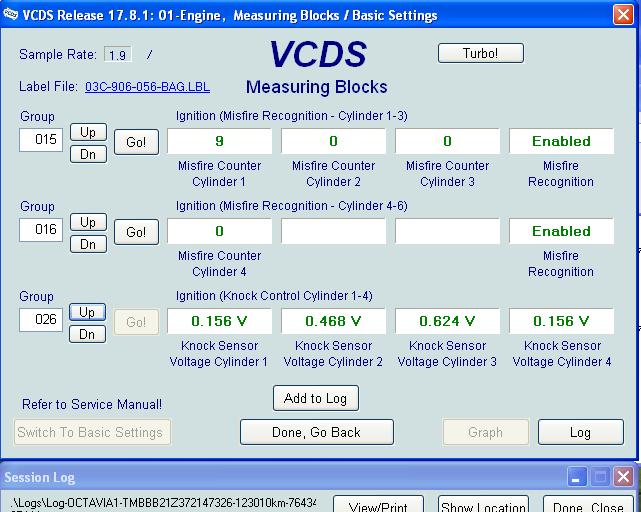Select Misfire Counter Cylinder 2 value field
641x512 pixels.
(x=334, y=141)
